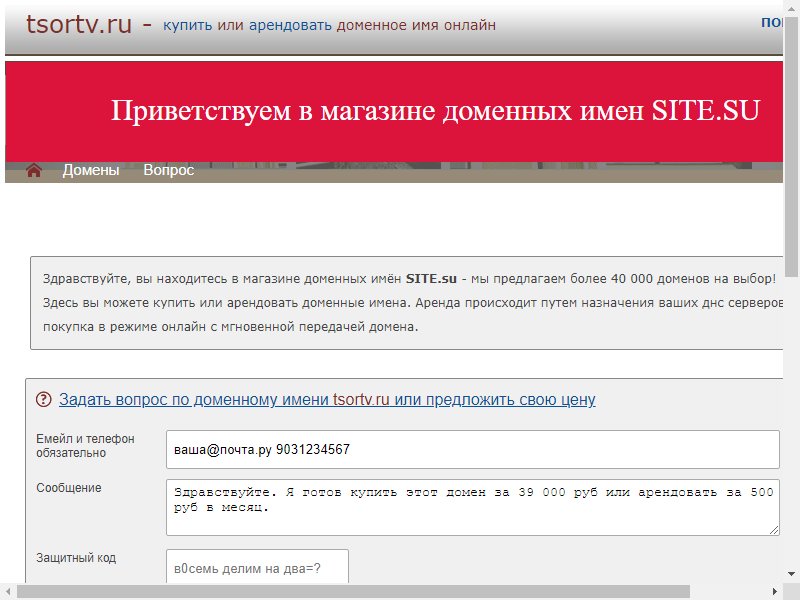Screen dimensions: 800x600
Task: Click the bold 'SITE.su' text in intro
Action: pos(431,279)
